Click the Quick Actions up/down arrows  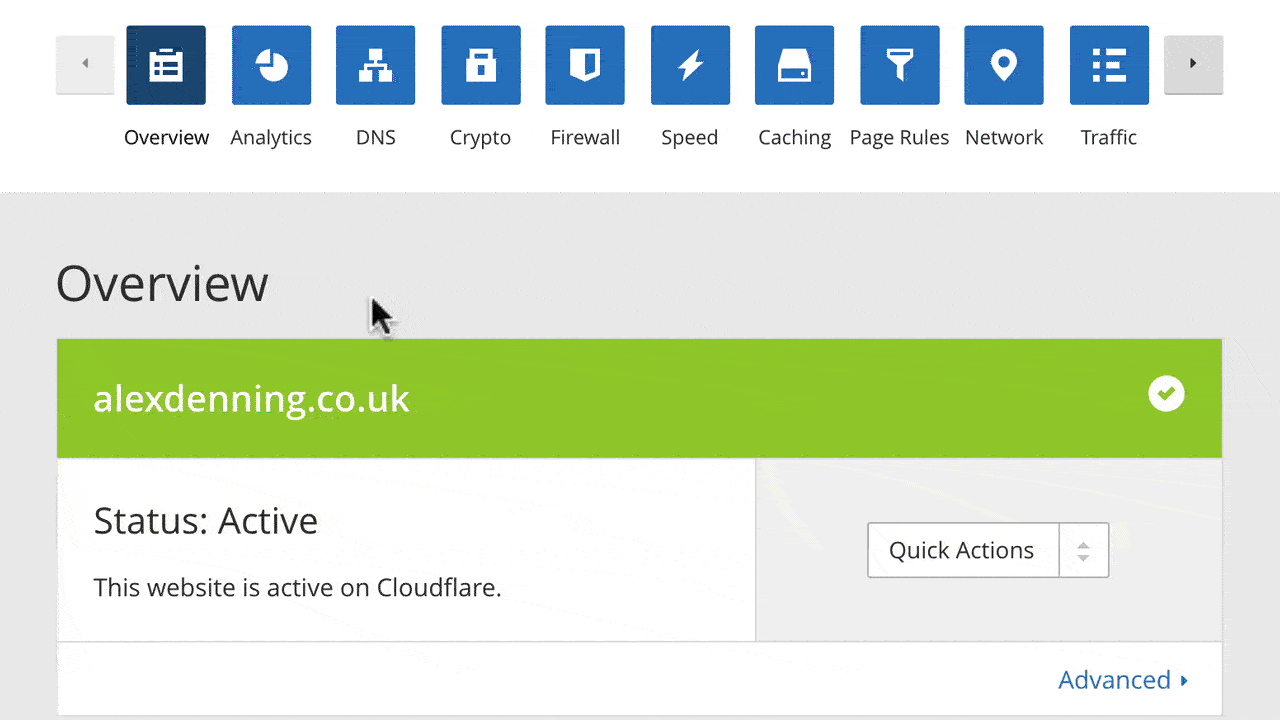[x=1083, y=550]
